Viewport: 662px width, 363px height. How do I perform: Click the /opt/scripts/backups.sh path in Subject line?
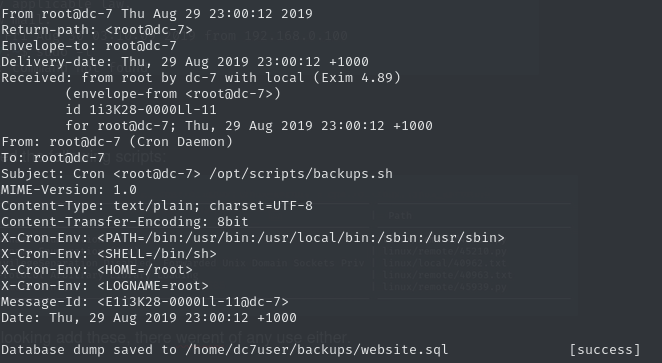(301, 174)
